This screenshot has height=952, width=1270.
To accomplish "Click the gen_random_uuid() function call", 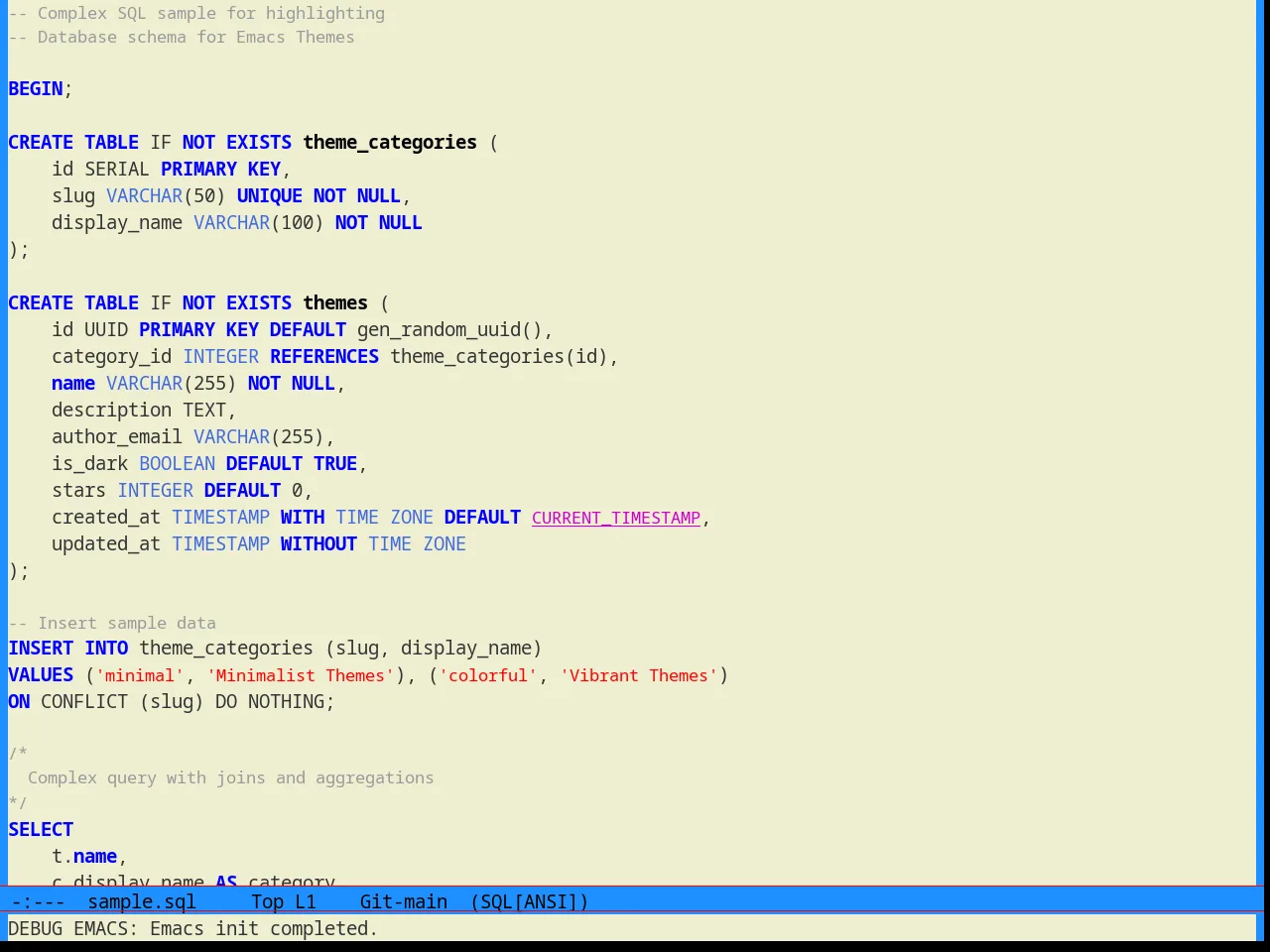I will 450,330.
